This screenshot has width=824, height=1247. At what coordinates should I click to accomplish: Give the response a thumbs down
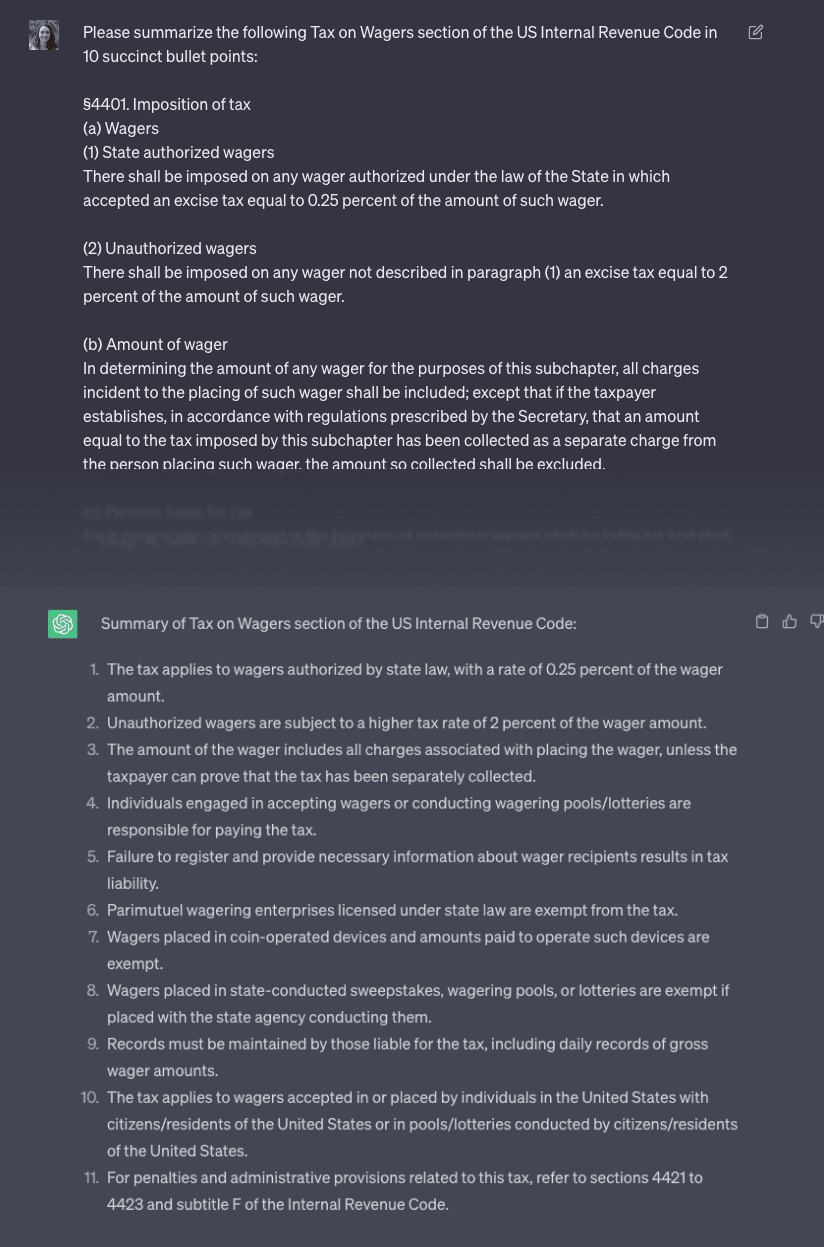pos(816,622)
